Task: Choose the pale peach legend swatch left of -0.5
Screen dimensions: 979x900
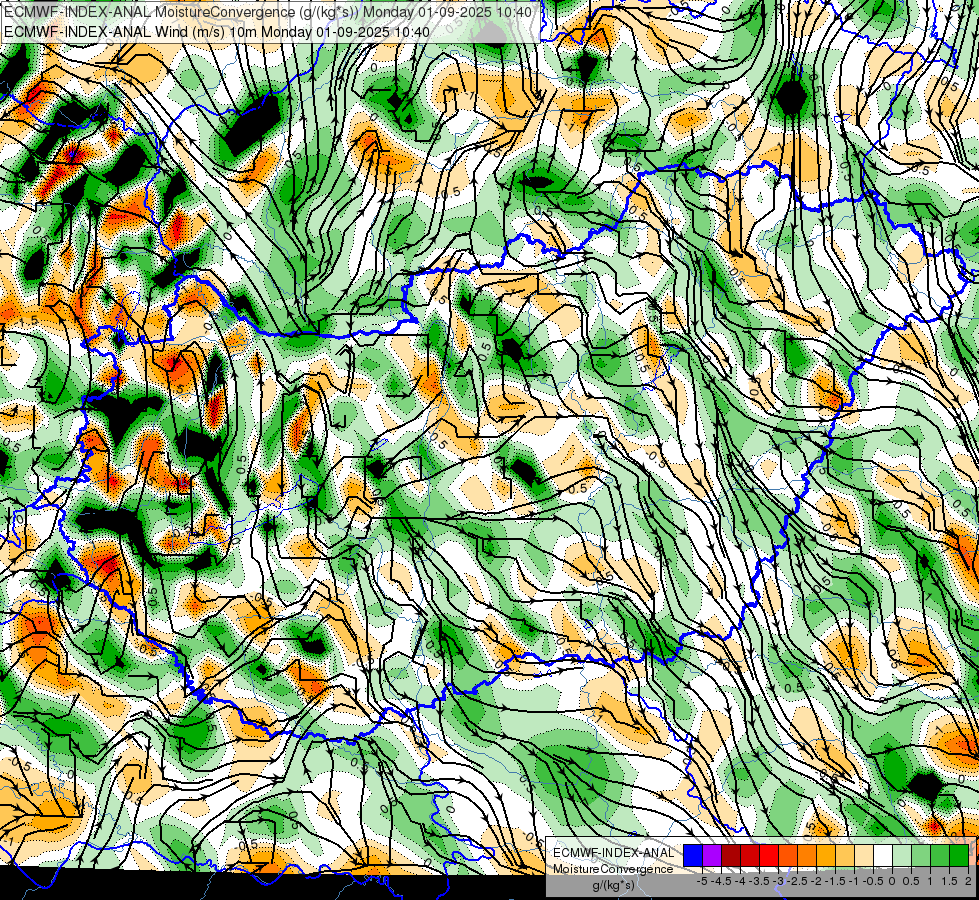Action: coord(863,856)
